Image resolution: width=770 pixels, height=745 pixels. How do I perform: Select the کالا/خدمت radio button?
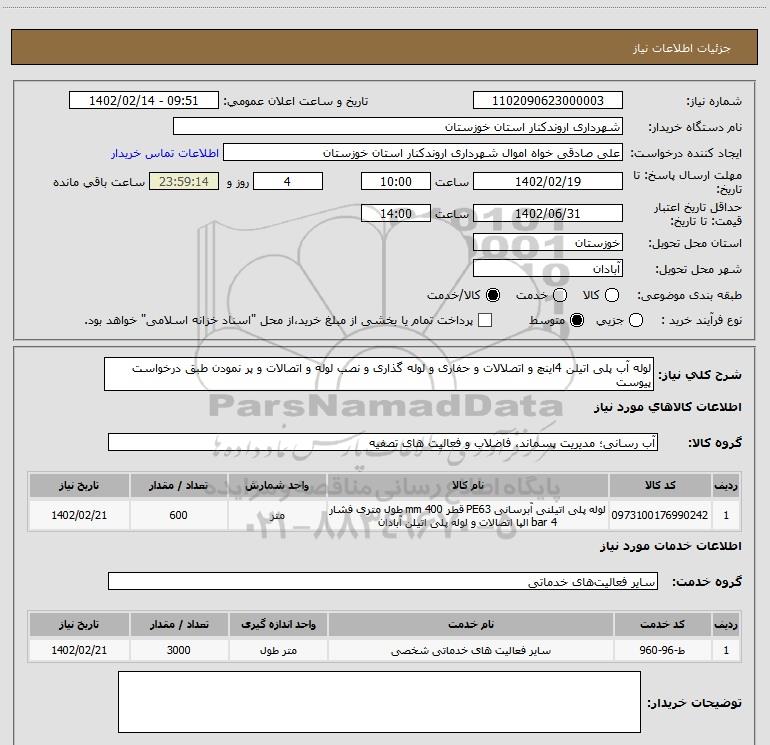point(493,295)
